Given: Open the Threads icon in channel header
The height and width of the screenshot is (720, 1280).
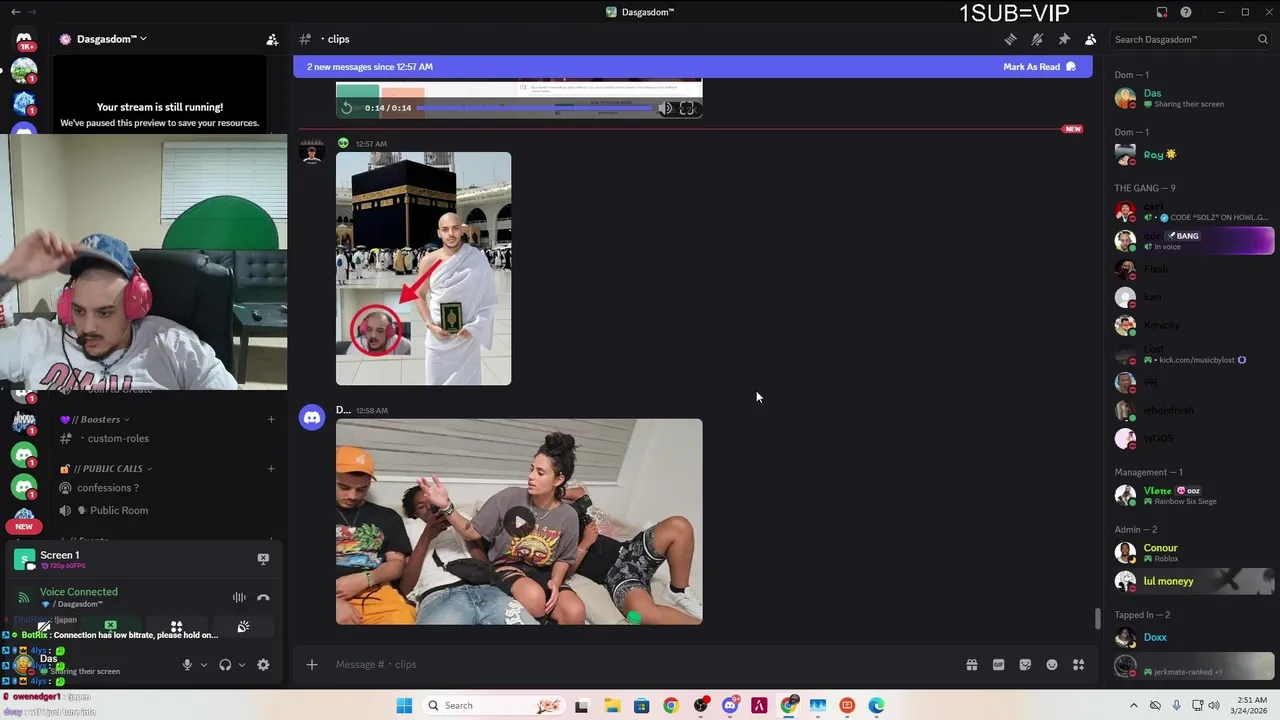Looking at the screenshot, I should 1010,39.
